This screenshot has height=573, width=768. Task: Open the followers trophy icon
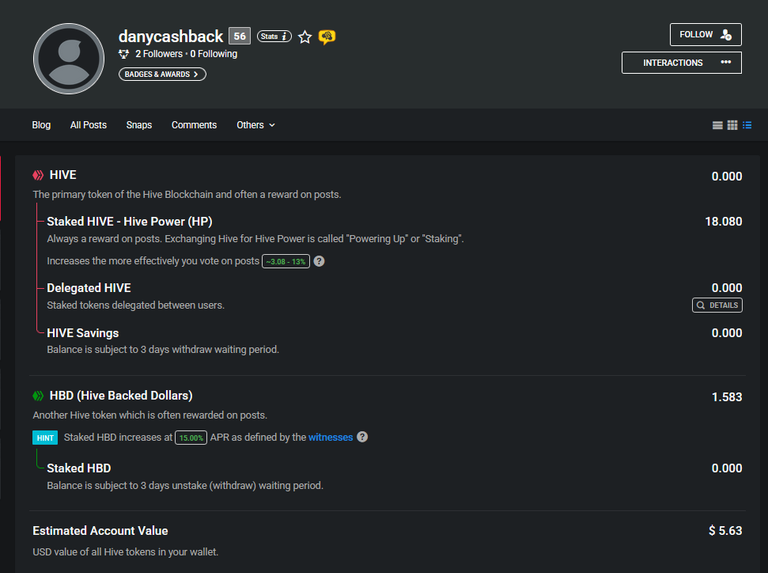[x=123, y=54]
